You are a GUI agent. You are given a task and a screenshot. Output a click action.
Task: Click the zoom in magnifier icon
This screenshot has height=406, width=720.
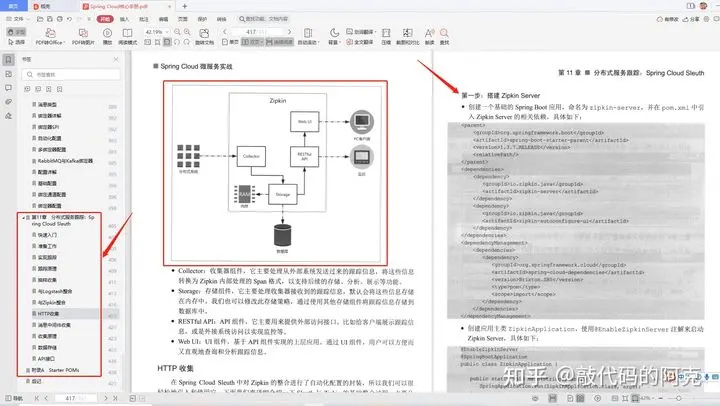pyautogui.click(x=187, y=32)
